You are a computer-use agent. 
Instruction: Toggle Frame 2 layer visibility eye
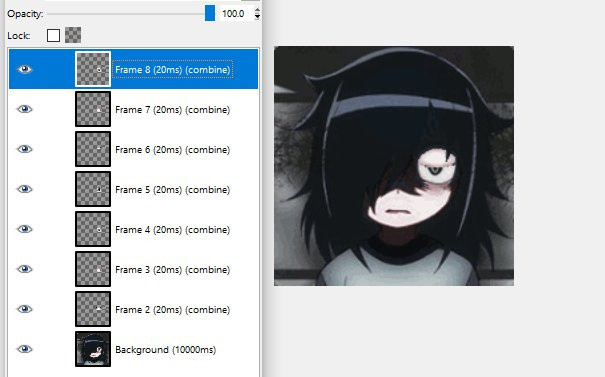25,309
